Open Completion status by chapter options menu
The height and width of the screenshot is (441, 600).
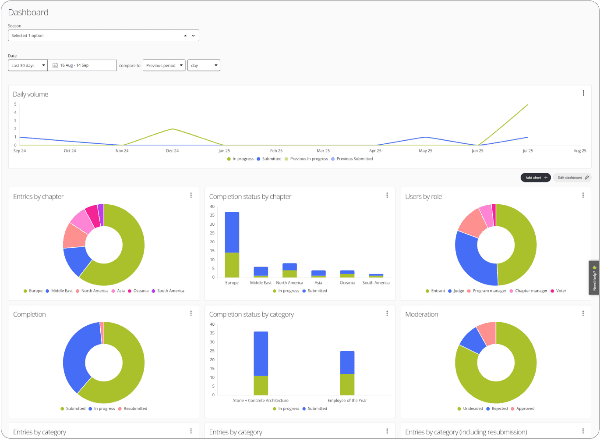[x=386, y=196]
